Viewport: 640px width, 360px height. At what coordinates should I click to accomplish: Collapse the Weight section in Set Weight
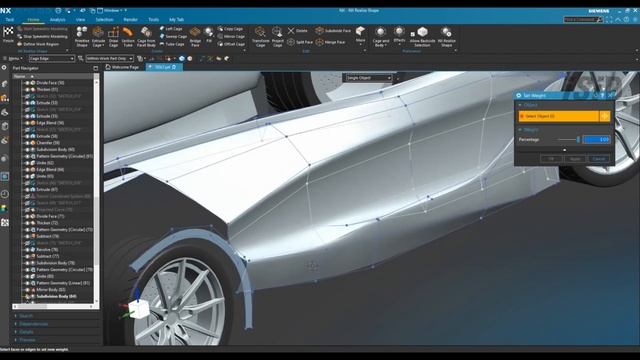[529, 130]
